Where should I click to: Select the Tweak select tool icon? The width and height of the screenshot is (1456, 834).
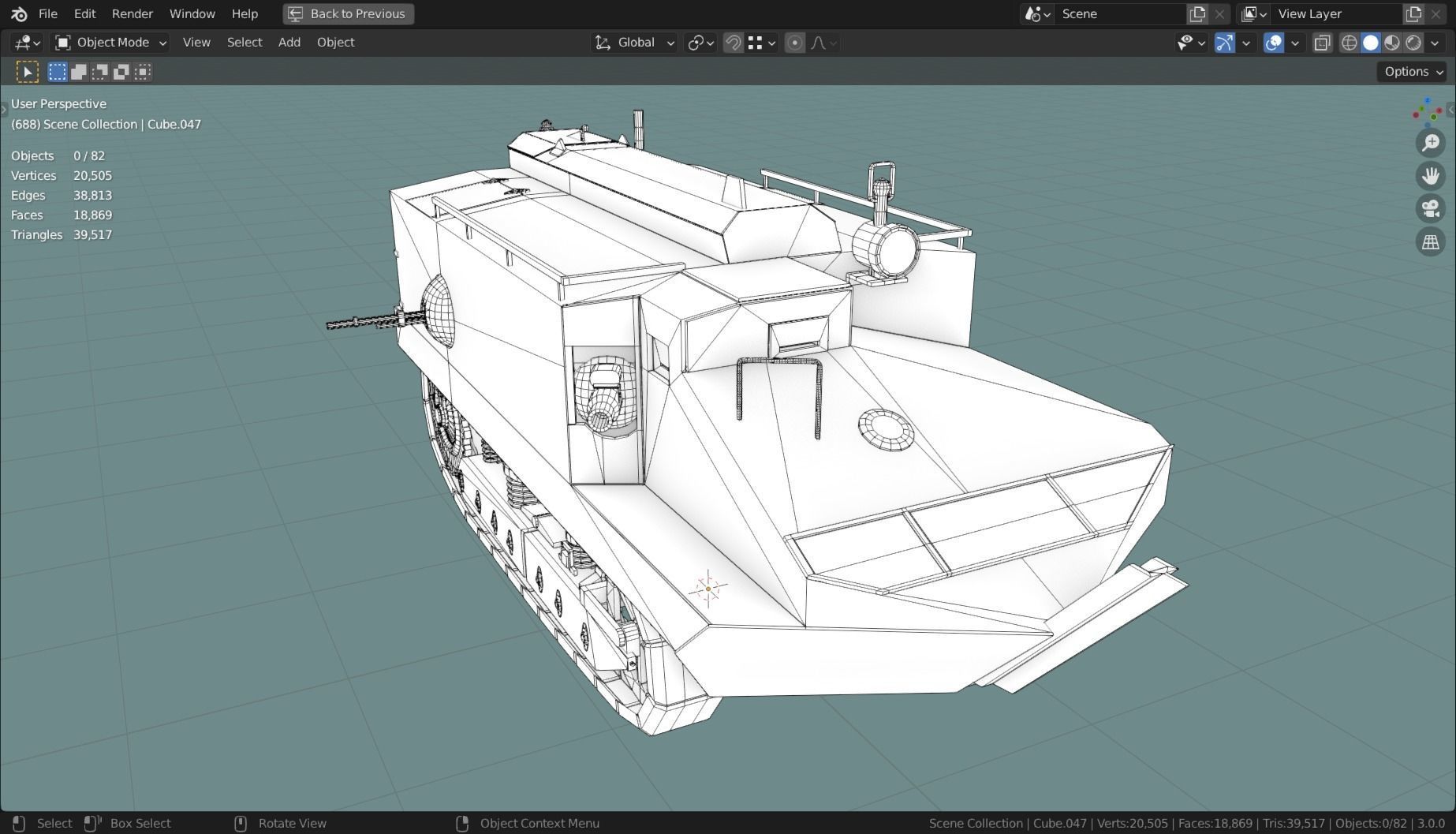tap(28, 72)
